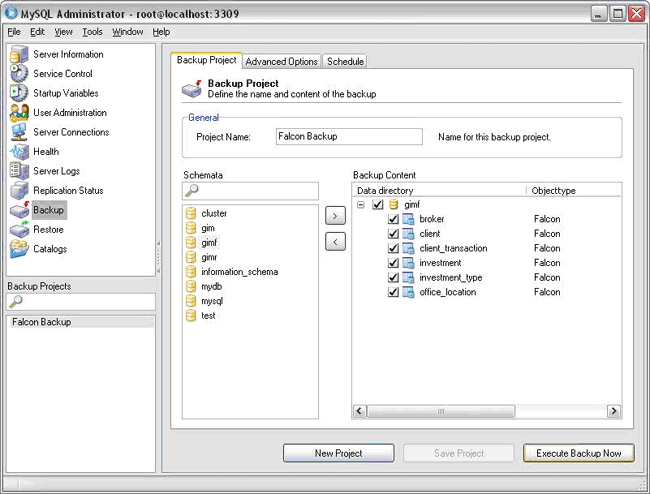Open the Help menu
Image resolution: width=650 pixels, height=494 pixels.
(x=161, y=32)
